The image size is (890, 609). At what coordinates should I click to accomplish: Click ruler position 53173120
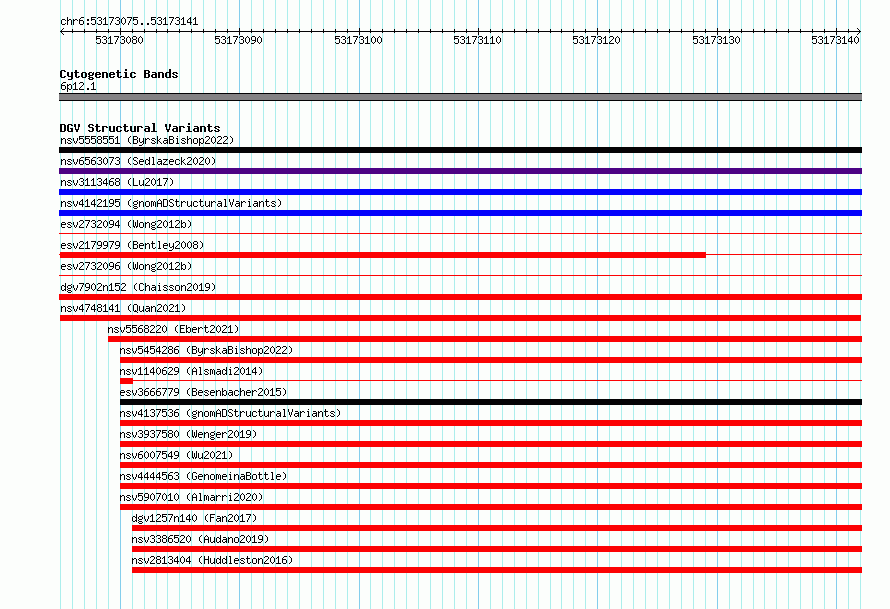[x=597, y=40]
